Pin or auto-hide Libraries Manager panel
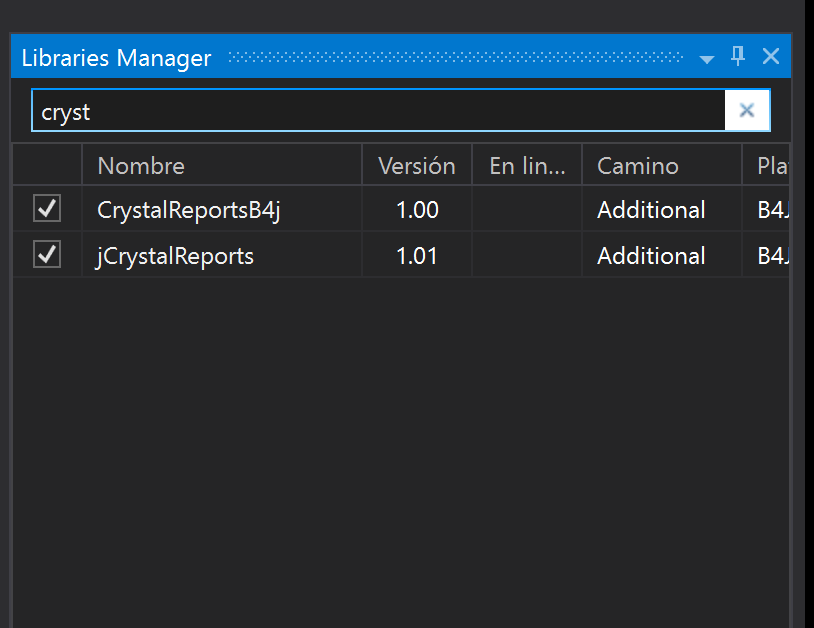Viewport: 814px width, 628px height. (x=738, y=56)
